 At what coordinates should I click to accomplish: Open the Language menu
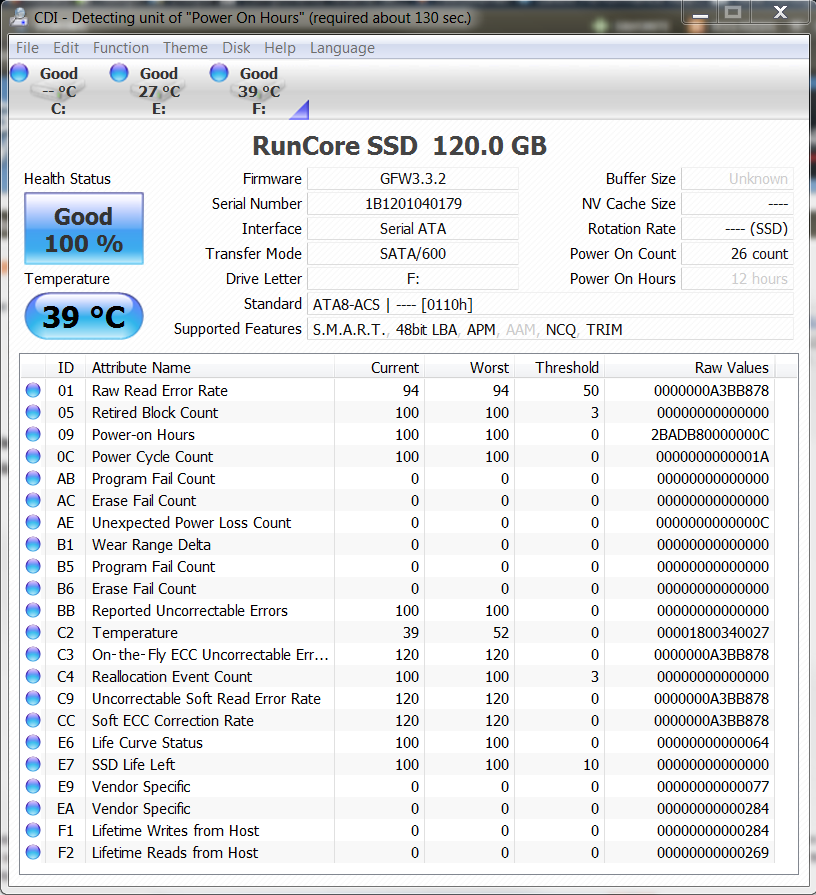coord(342,48)
